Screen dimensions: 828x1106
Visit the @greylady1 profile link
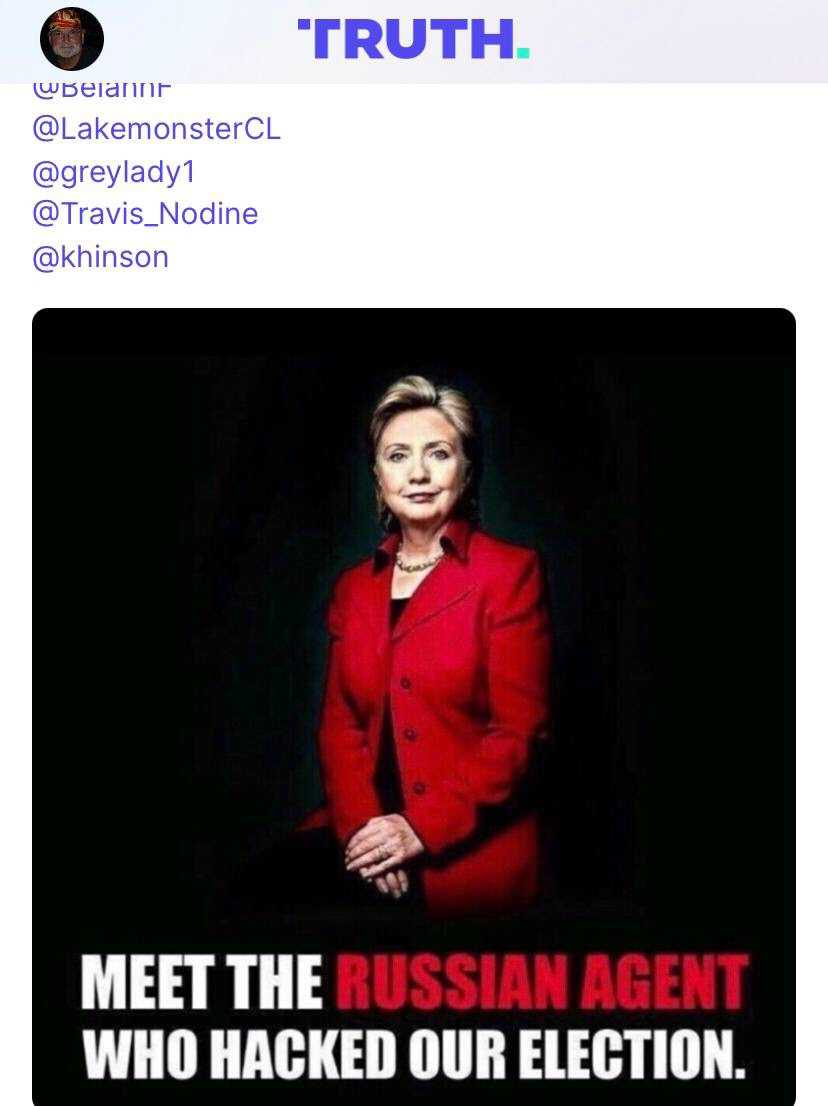click(114, 173)
